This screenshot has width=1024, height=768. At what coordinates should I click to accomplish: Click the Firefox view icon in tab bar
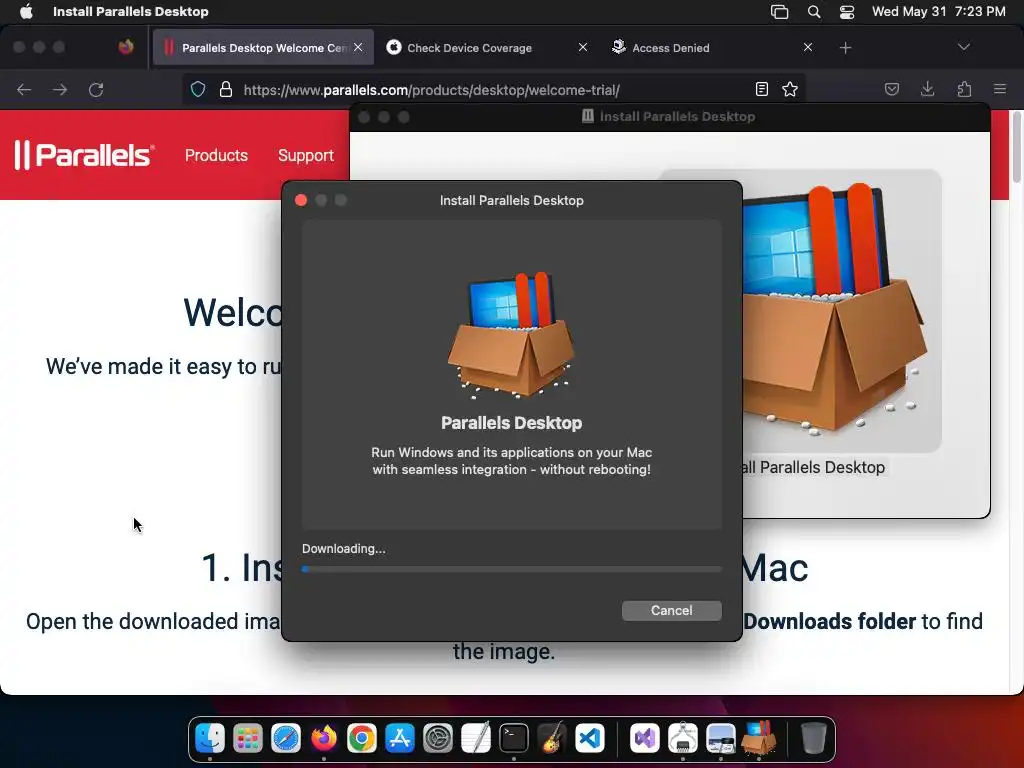click(126, 47)
